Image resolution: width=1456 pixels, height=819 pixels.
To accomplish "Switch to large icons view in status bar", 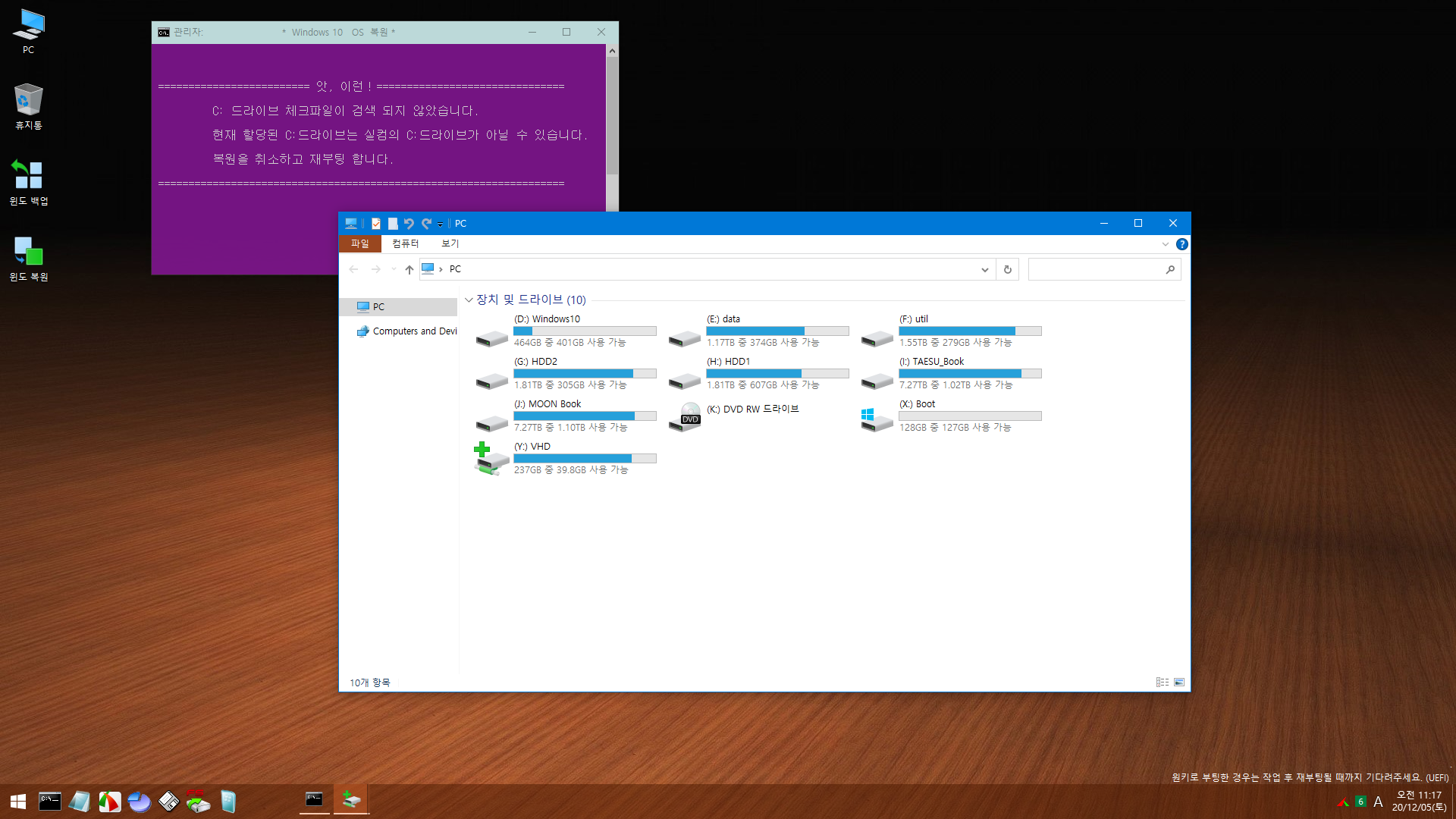I will pyautogui.click(x=1179, y=682).
